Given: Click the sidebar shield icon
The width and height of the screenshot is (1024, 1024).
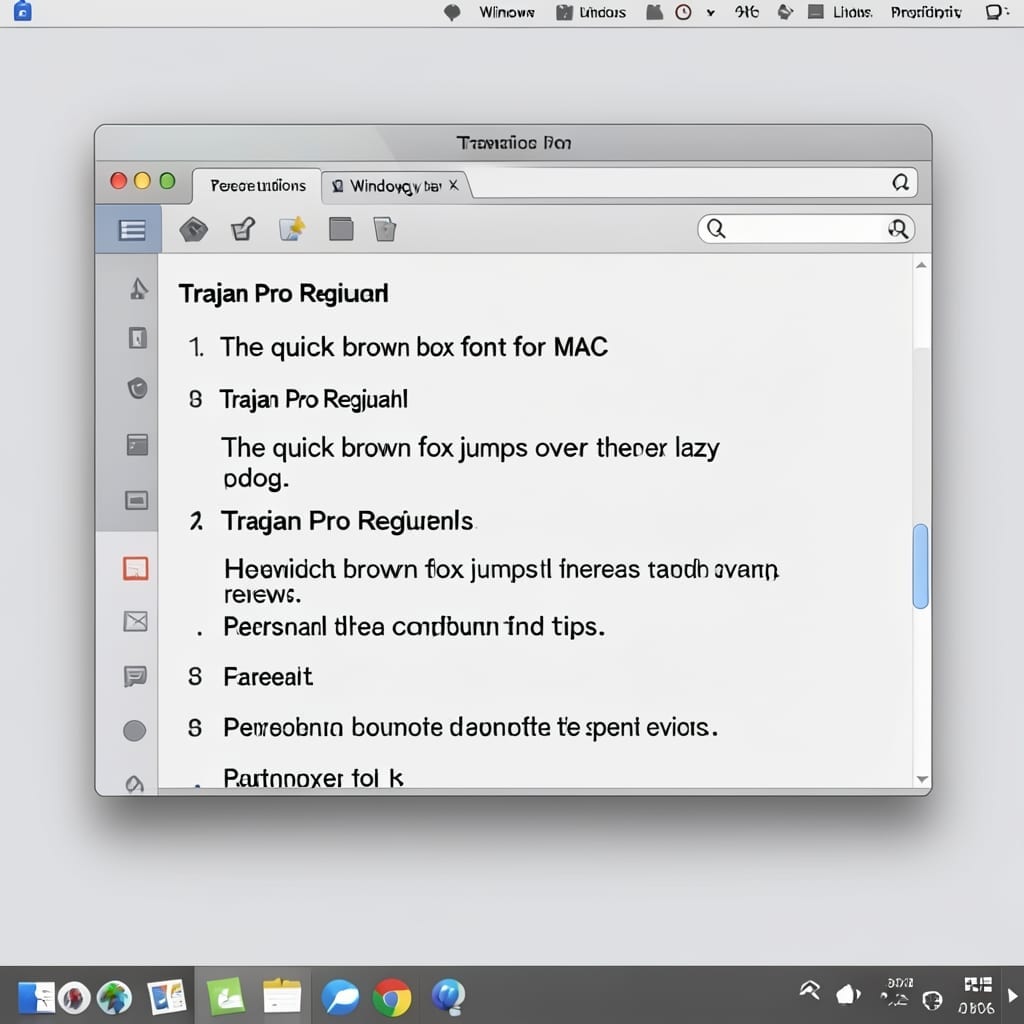Looking at the screenshot, I should coord(137,389).
